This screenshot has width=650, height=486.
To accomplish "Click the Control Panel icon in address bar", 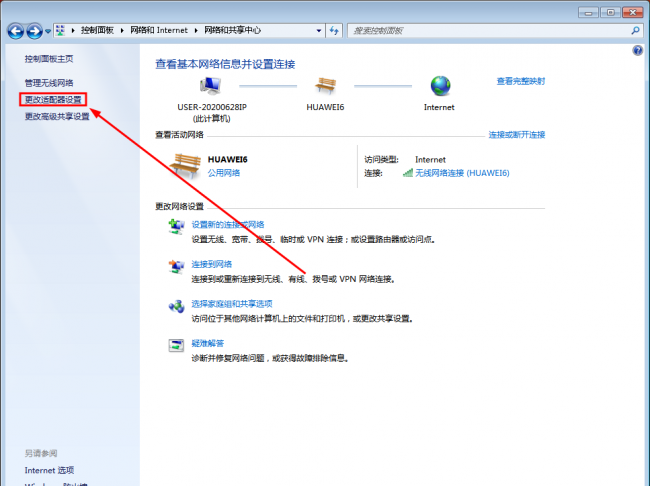I will click(x=61, y=30).
